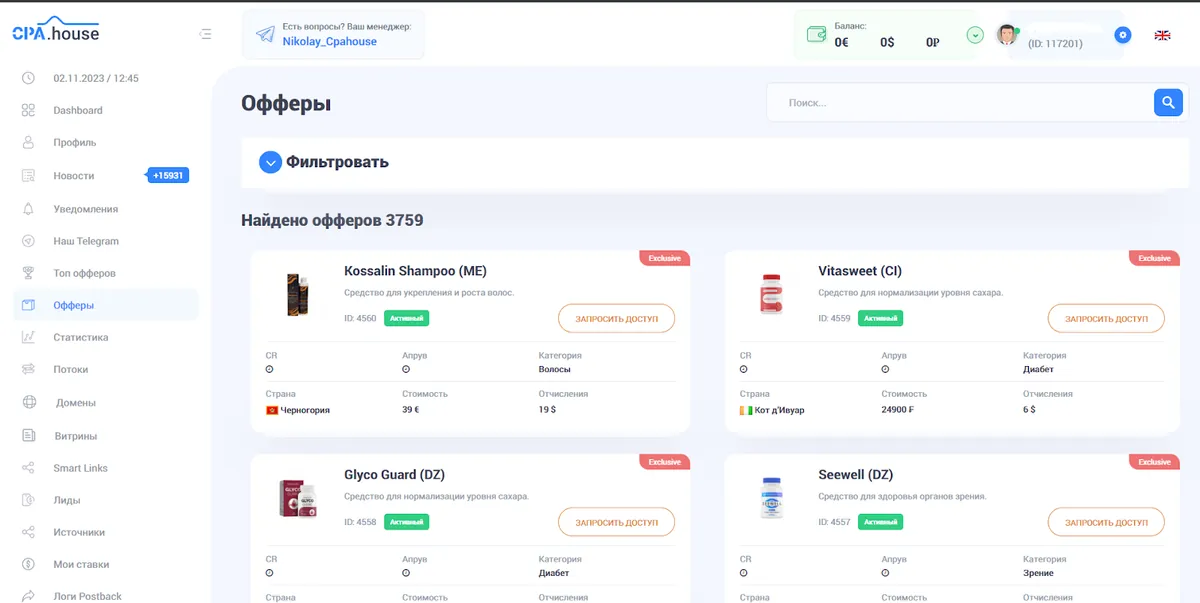
Task: Open the Офферы menu item
Action: coord(73,304)
